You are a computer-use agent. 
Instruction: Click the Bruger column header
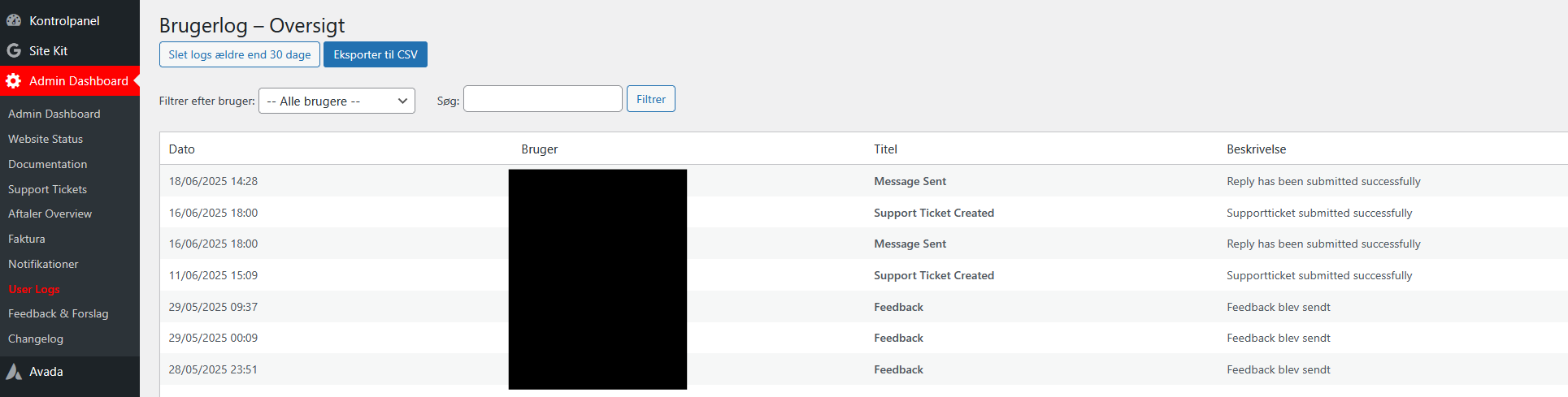click(540, 149)
